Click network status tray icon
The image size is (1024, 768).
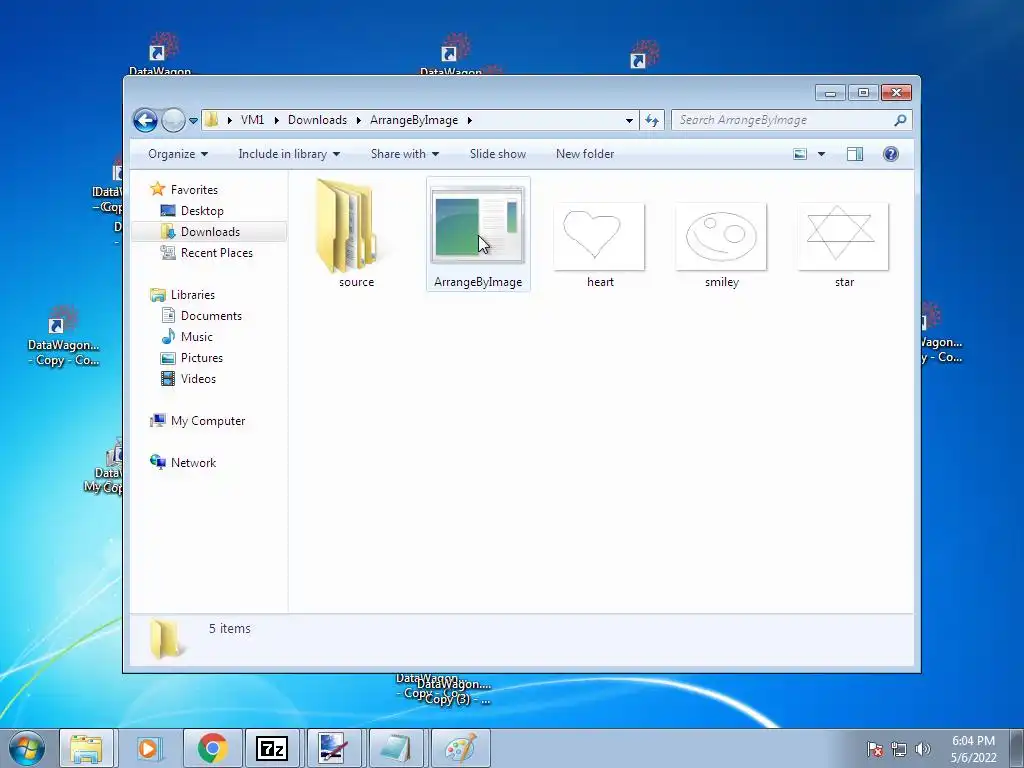point(899,749)
